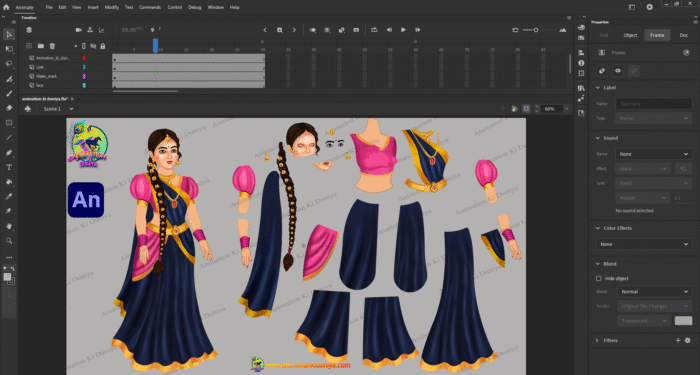
Task: Activate the Zoom magnifier tool
Action: click(9, 241)
